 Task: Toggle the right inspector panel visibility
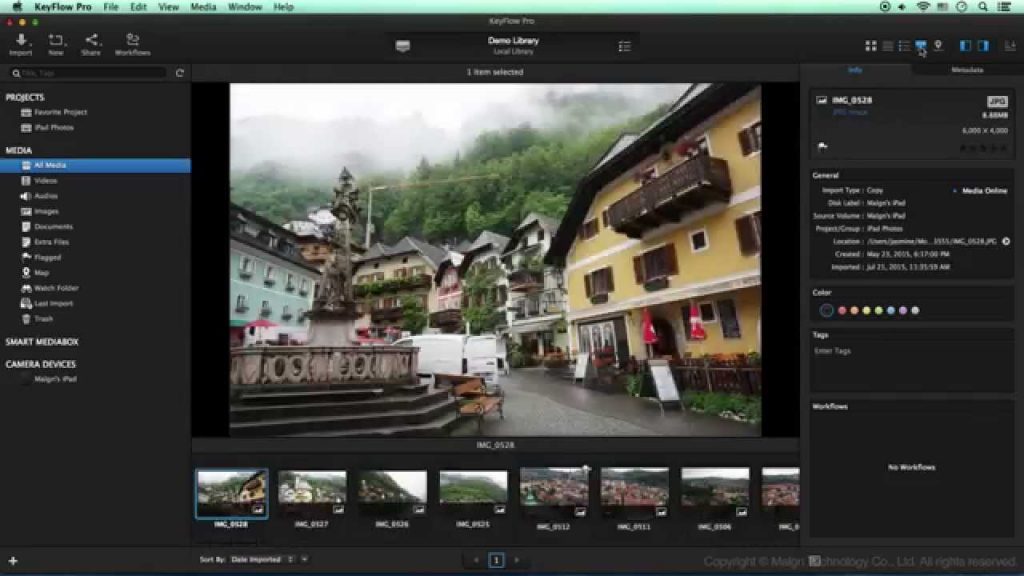983,46
